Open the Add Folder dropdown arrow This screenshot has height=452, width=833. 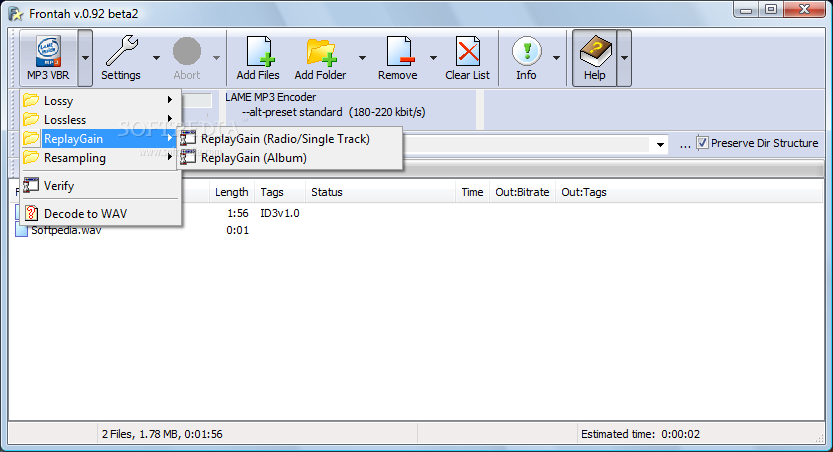(x=362, y=58)
